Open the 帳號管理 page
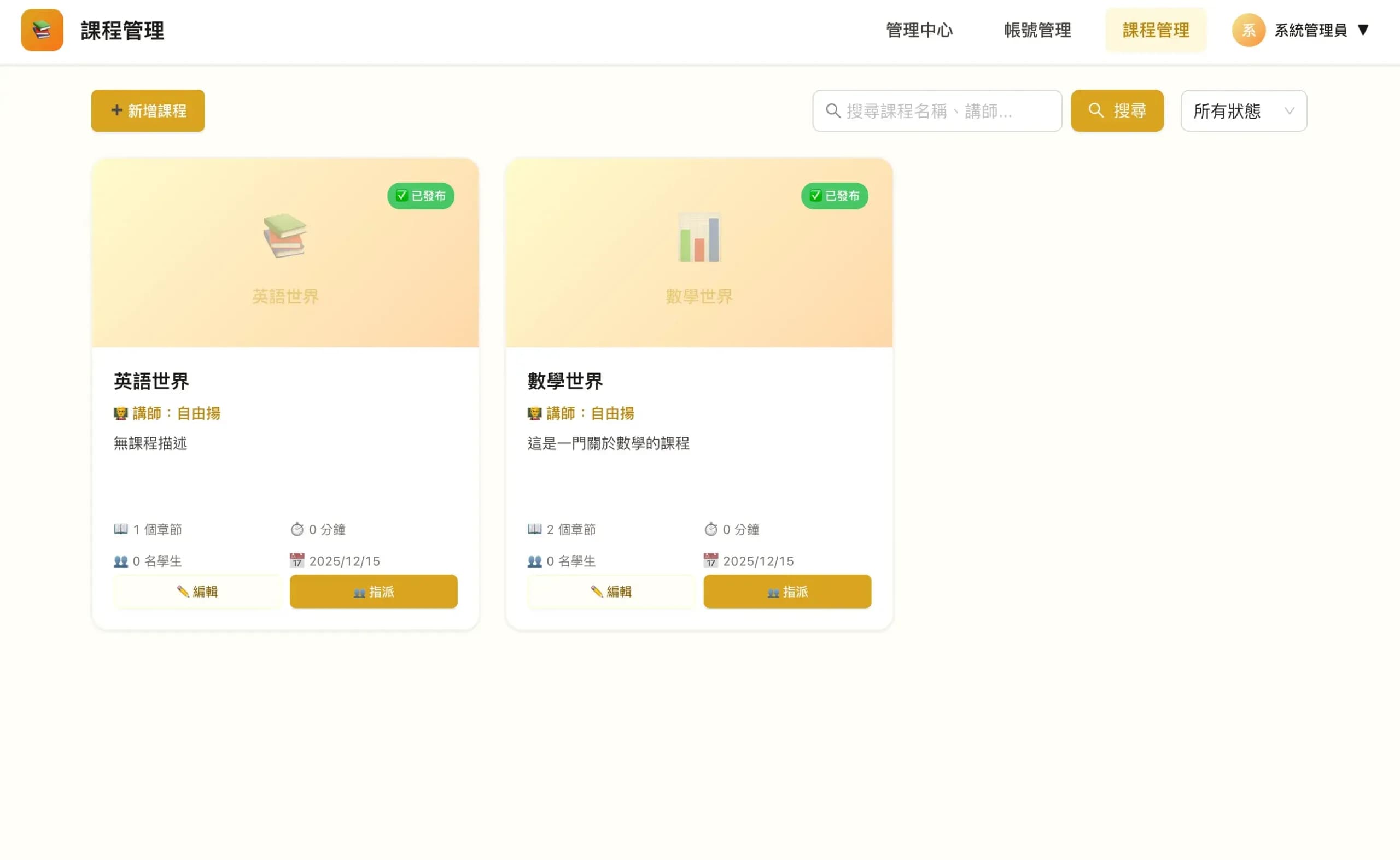Image resolution: width=1400 pixels, height=860 pixels. click(1037, 30)
